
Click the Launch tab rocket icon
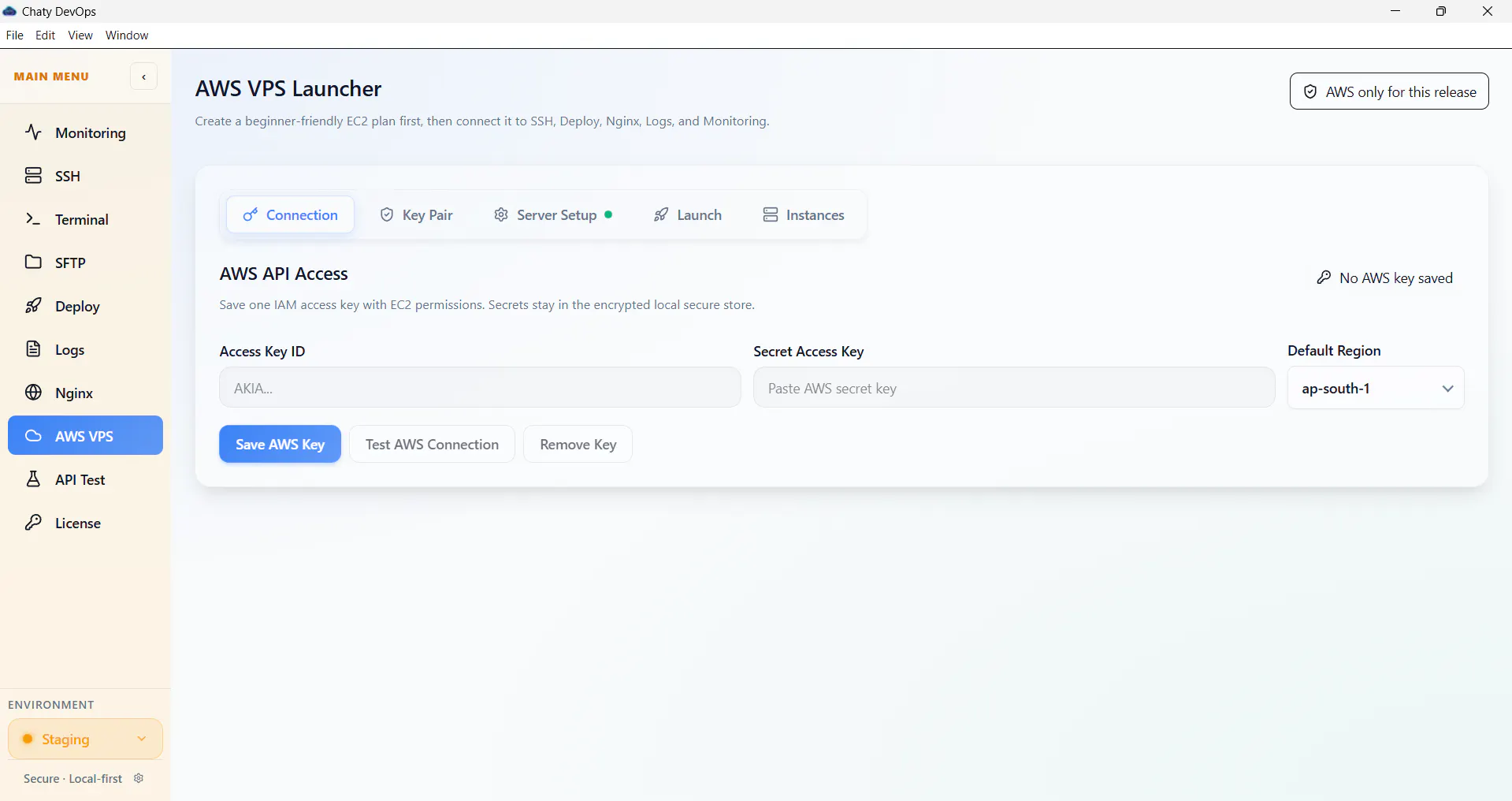661,215
